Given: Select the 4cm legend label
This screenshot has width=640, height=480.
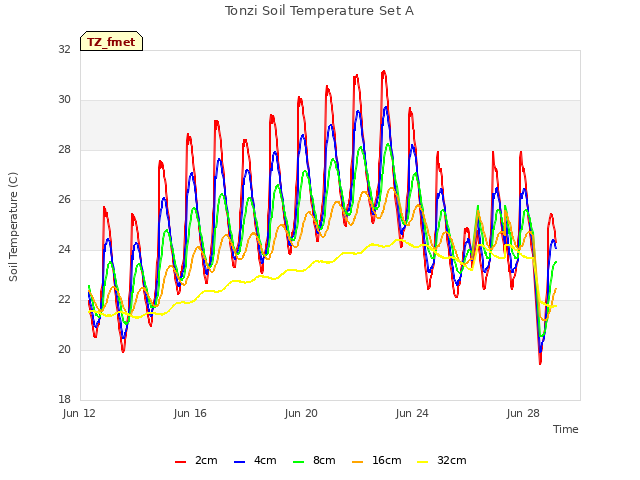Looking at the screenshot, I should [265, 460].
